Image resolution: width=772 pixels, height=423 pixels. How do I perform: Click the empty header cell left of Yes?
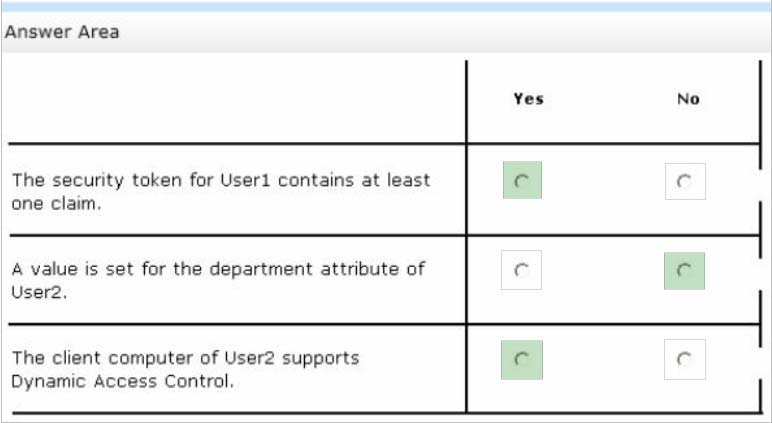(237, 101)
